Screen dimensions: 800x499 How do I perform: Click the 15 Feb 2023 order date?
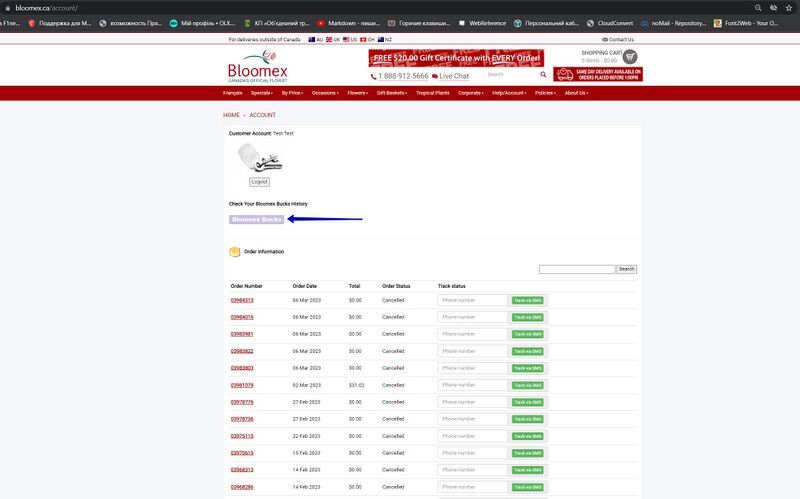click(307, 453)
